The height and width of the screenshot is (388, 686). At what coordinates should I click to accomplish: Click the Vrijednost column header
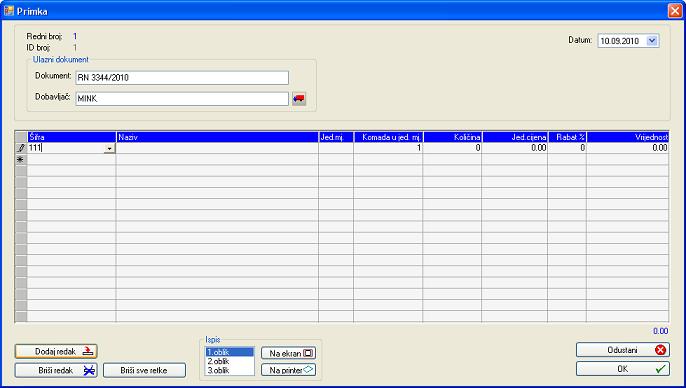point(628,137)
